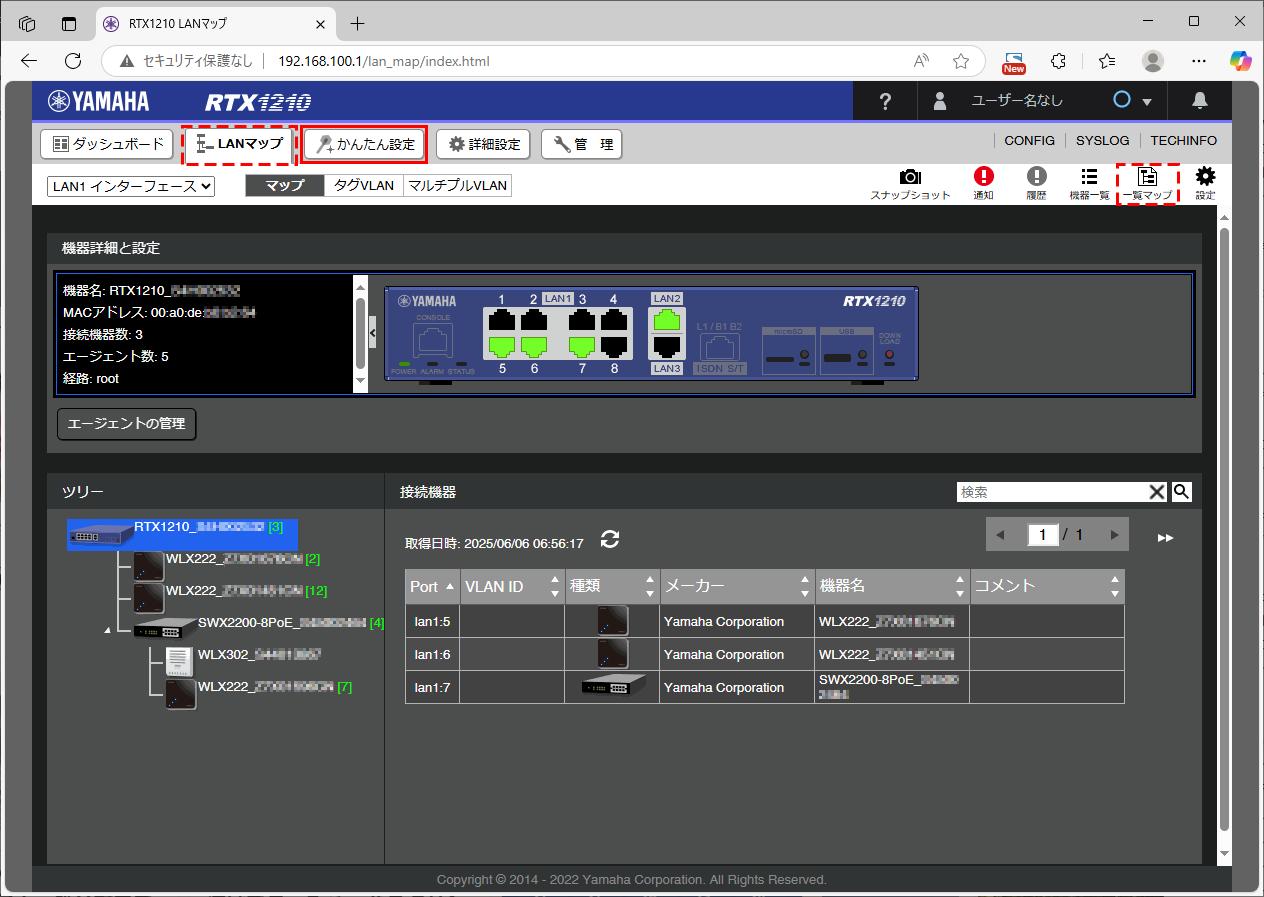Image resolution: width=1264 pixels, height=897 pixels.
Task: Click the search magnifier icon
Action: click(x=1181, y=491)
